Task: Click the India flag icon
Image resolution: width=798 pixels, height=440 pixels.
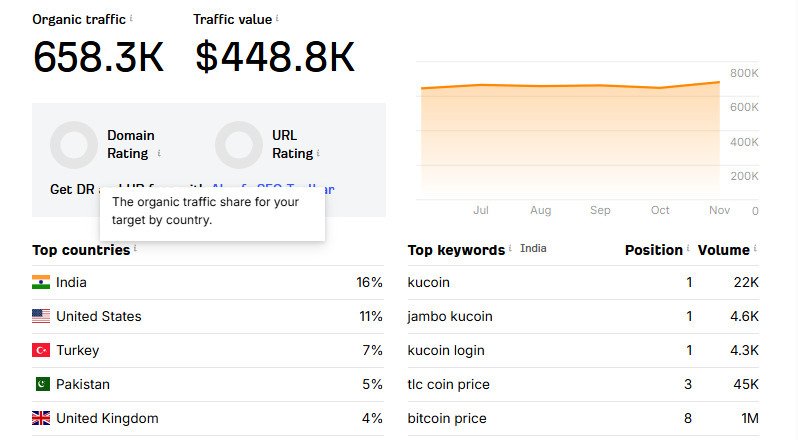Action: 41,282
